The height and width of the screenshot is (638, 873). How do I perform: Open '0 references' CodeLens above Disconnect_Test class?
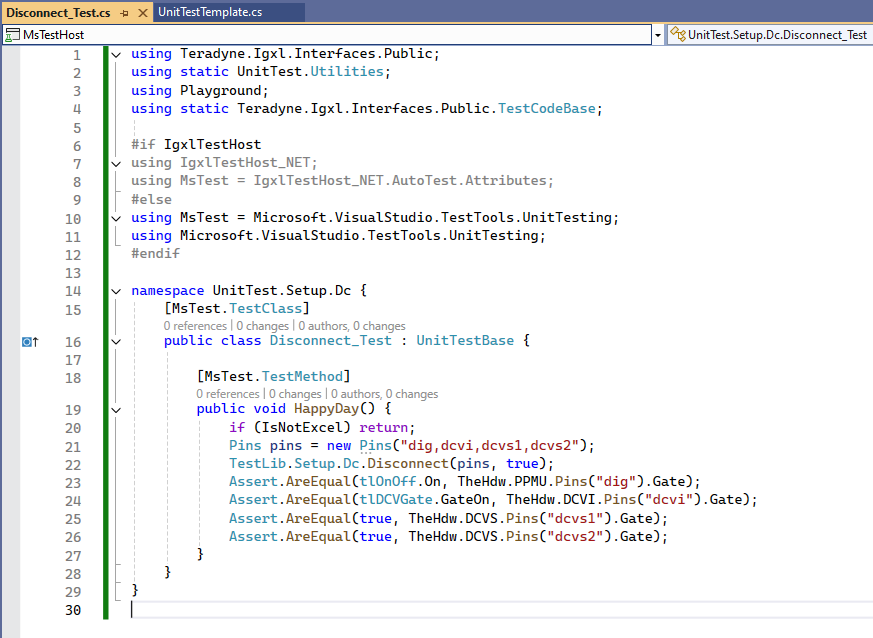click(x=195, y=326)
